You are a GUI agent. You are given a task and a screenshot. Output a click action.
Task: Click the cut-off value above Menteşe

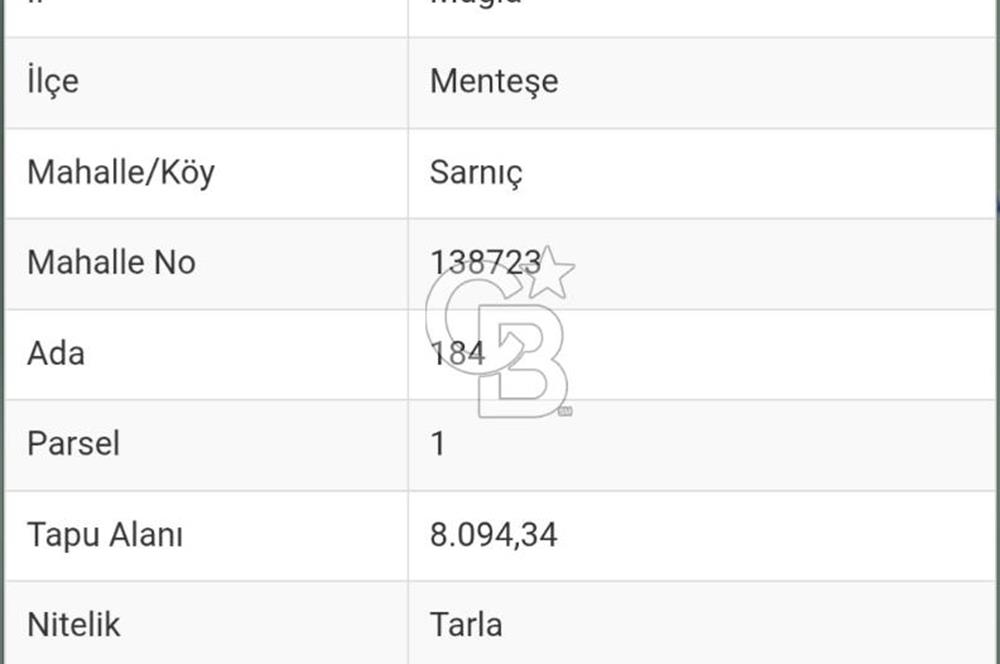coord(475,5)
